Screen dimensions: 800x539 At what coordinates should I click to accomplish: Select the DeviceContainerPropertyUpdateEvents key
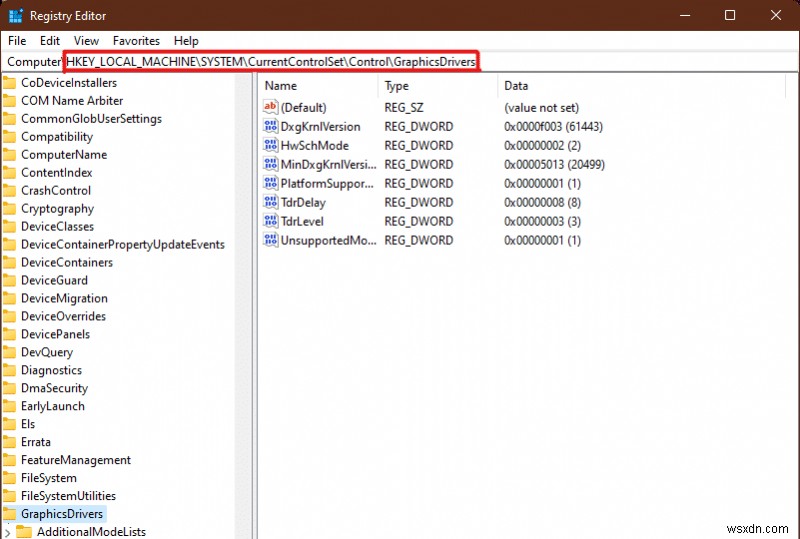pos(122,244)
